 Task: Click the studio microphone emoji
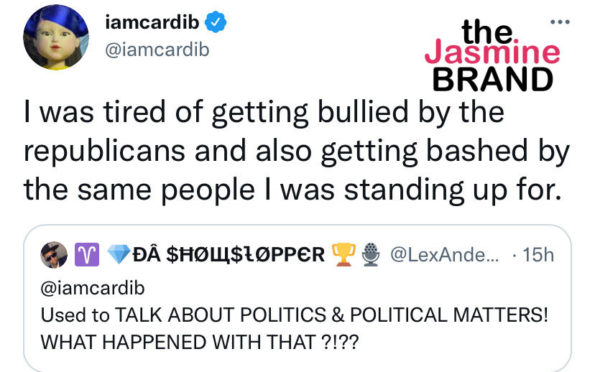pos(370,255)
